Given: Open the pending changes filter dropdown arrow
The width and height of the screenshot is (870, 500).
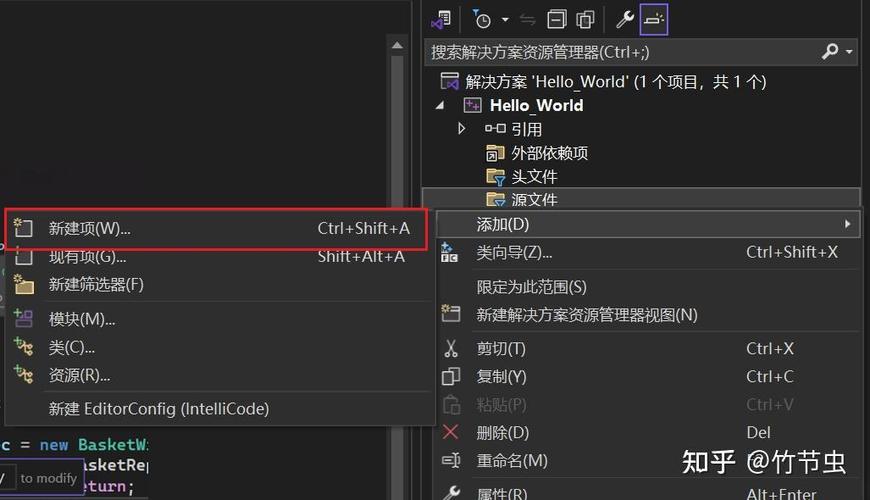Looking at the screenshot, I should 505,20.
